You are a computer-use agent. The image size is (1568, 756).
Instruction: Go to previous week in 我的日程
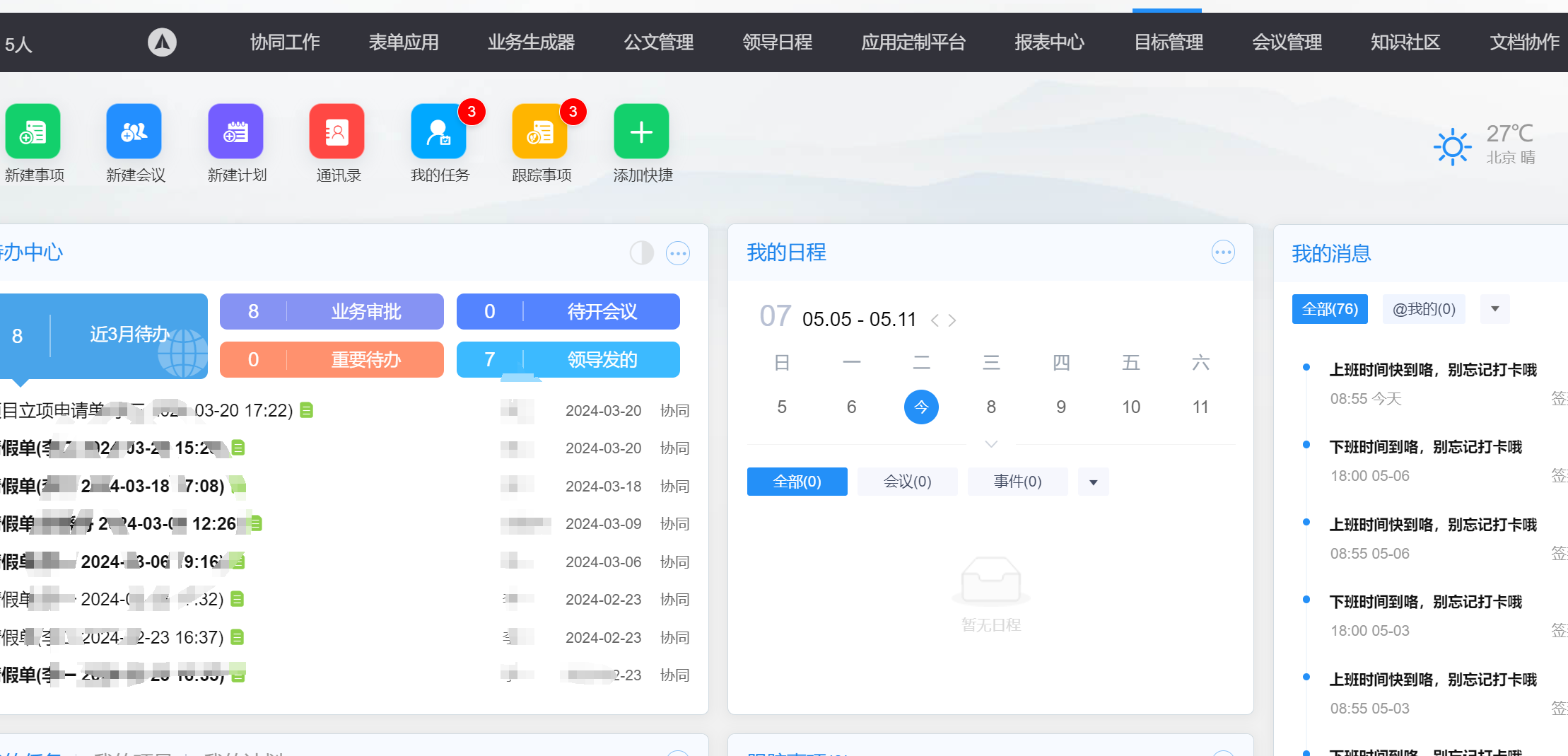[x=935, y=320]
